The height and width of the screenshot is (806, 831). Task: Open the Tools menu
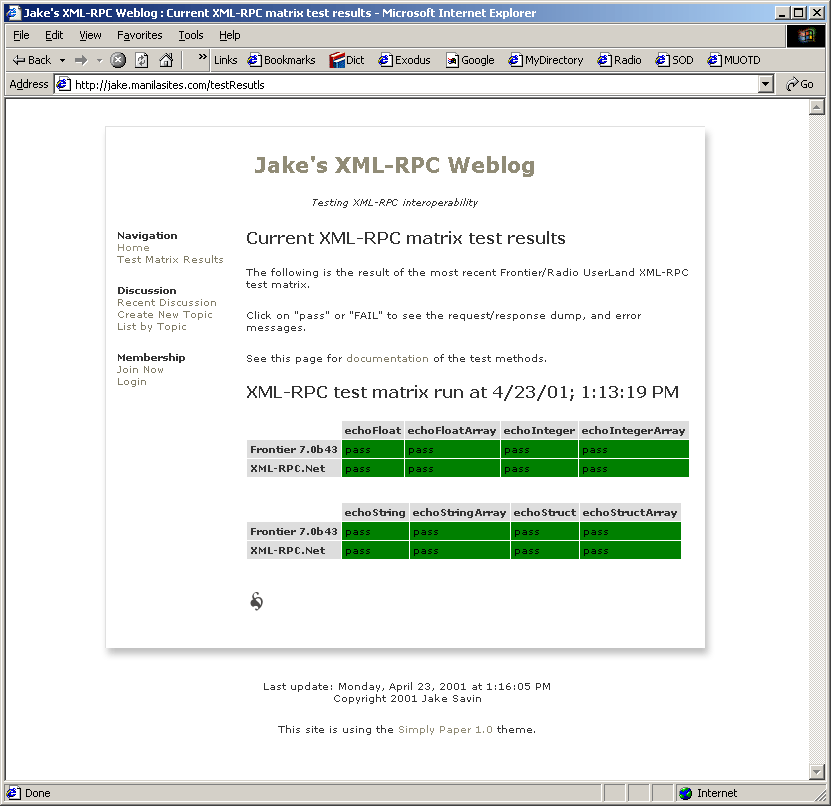(x=190, y=35)
